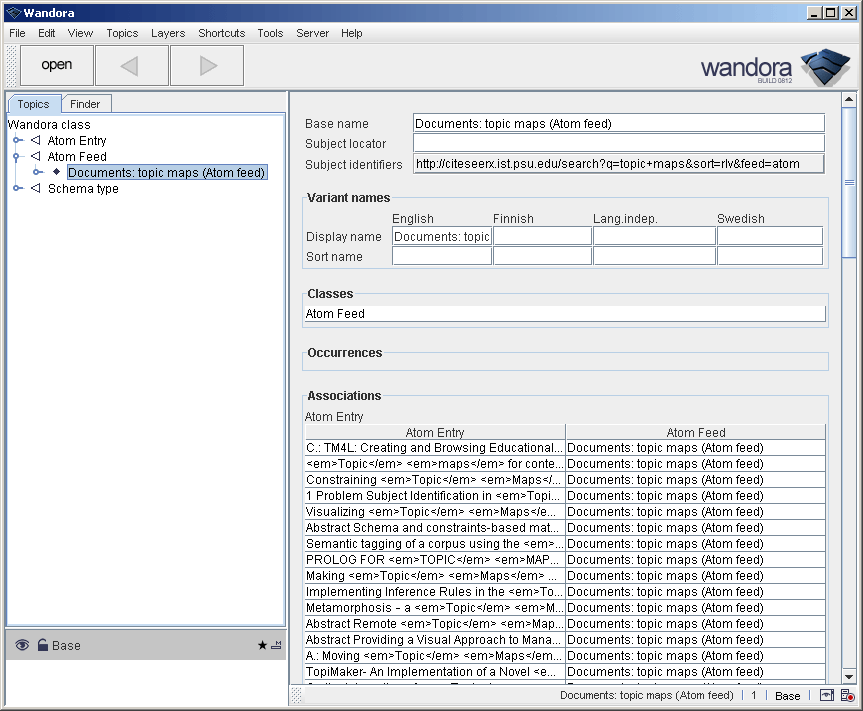
Task: Click the forward navigation arrow button
Action: [207, 66]
